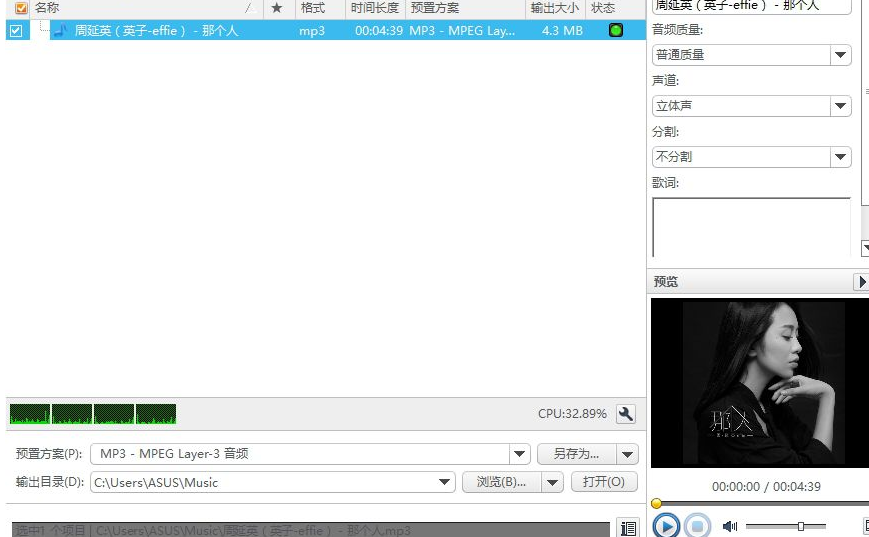
Task: Click the mp3 format cell
Action: tap(312, 31)
